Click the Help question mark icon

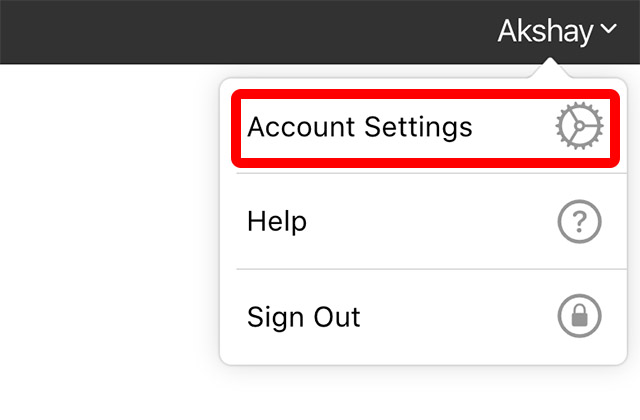[579, 221]
